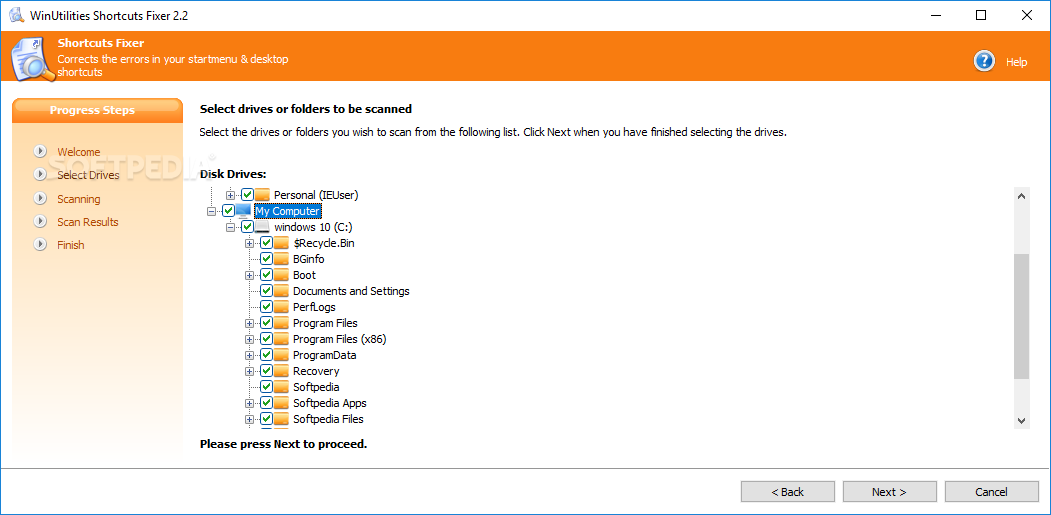Click the Softpedia Apps folder icon
This screenshot has height=515, width=1051.
pyautogui.click(x=281, y=403)
